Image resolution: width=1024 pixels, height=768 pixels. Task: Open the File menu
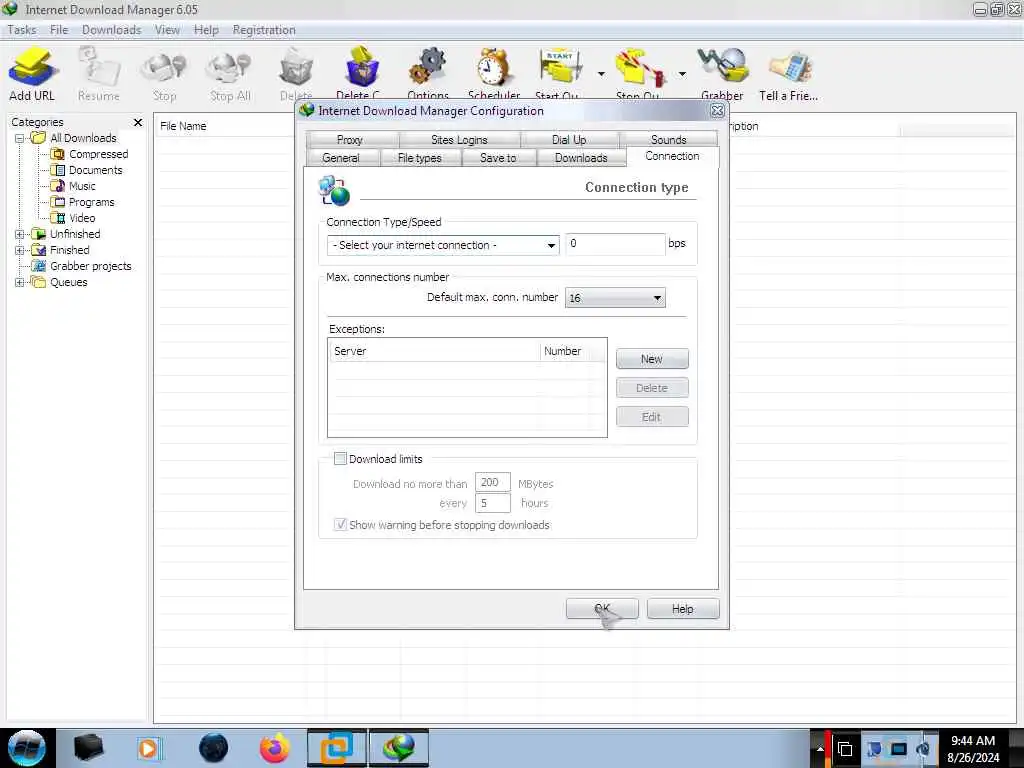coord(59,30)
